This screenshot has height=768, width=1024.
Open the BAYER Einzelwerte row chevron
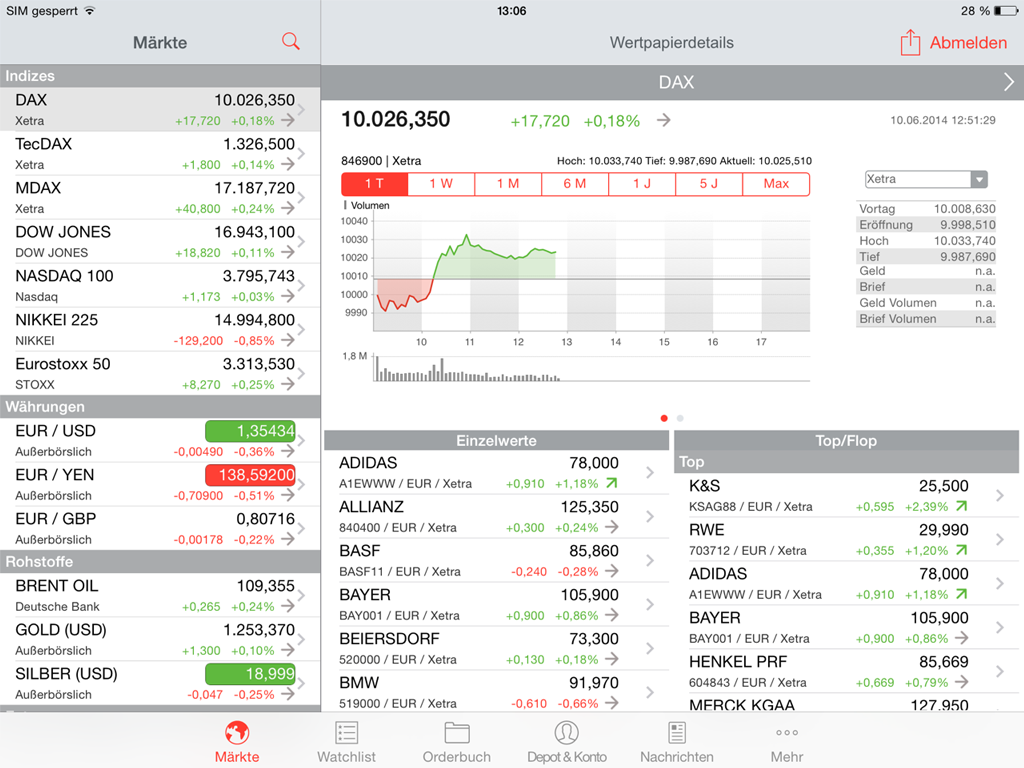[650, 604]
